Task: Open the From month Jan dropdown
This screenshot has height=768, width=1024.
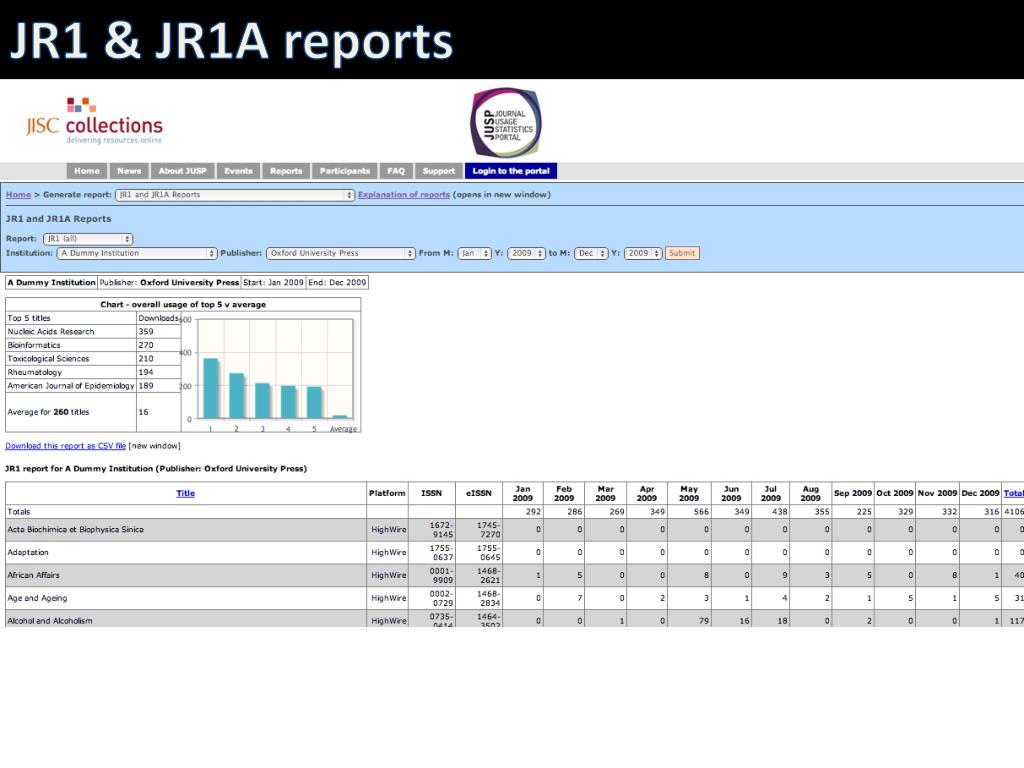Action: (x=474, y=253)
